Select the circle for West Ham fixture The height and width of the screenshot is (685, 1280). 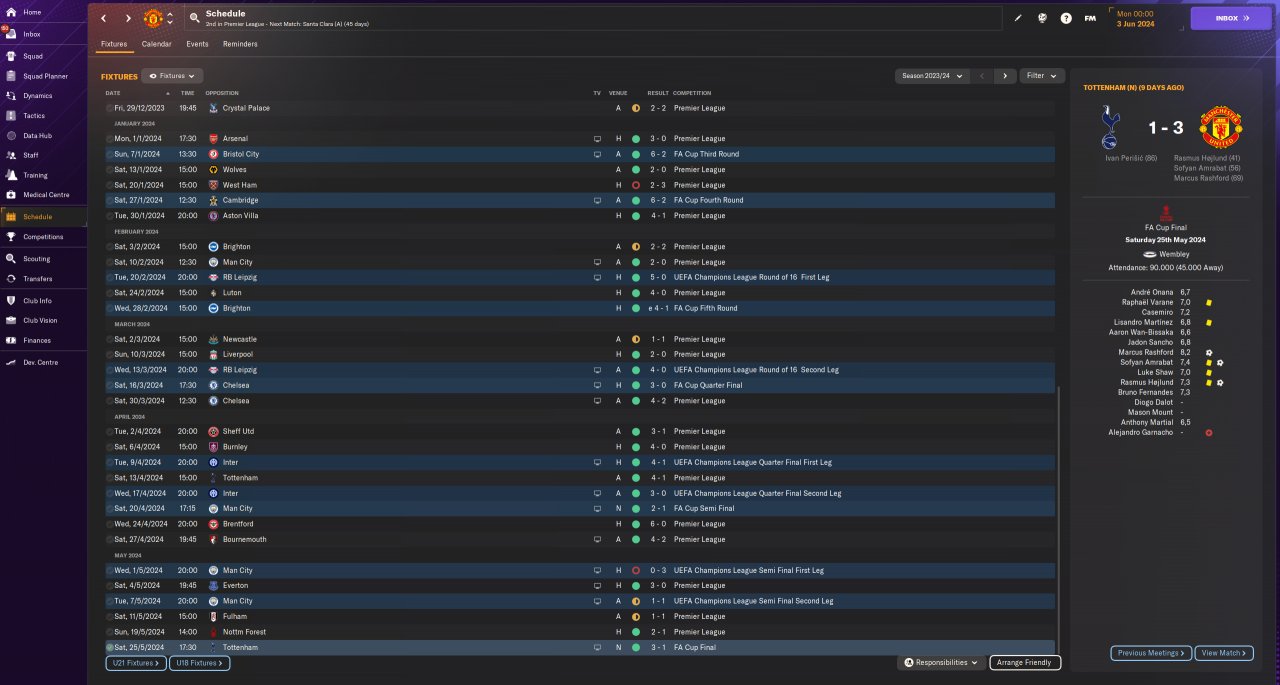click(x=109, y=185)
